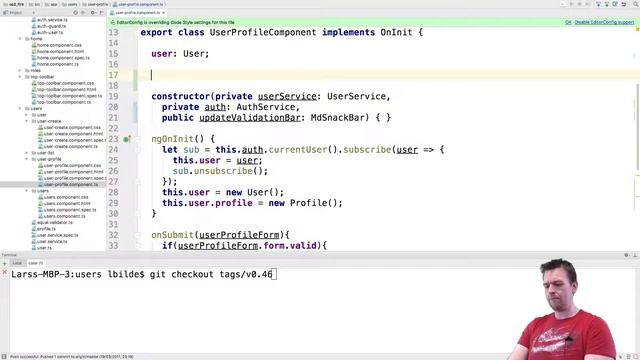Click the OK link in the EditorConfig banner
Image resolution: width=640 pixels, height=360 pixels.
568,22
